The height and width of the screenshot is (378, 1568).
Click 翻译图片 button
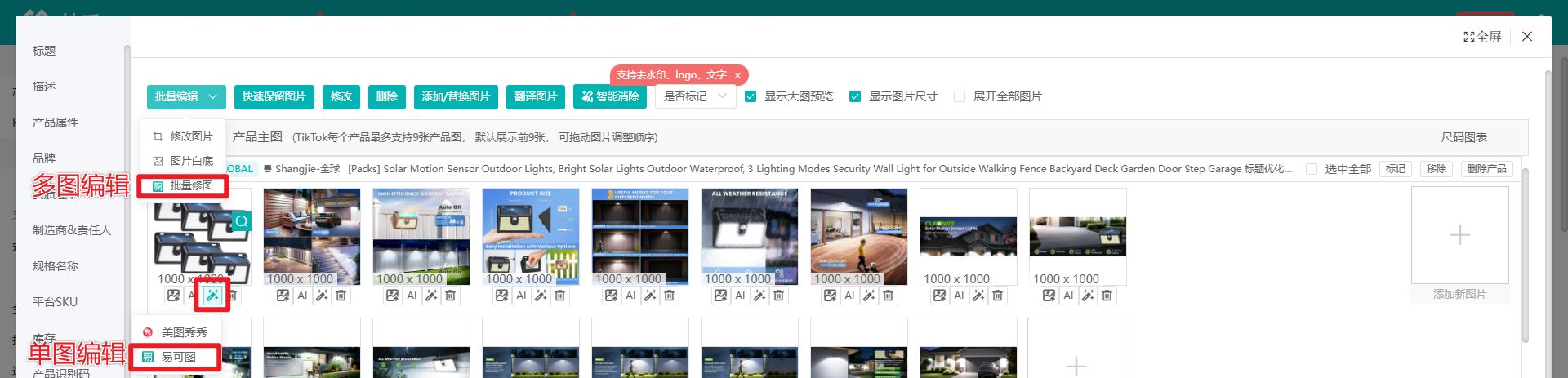pos(536,96)
